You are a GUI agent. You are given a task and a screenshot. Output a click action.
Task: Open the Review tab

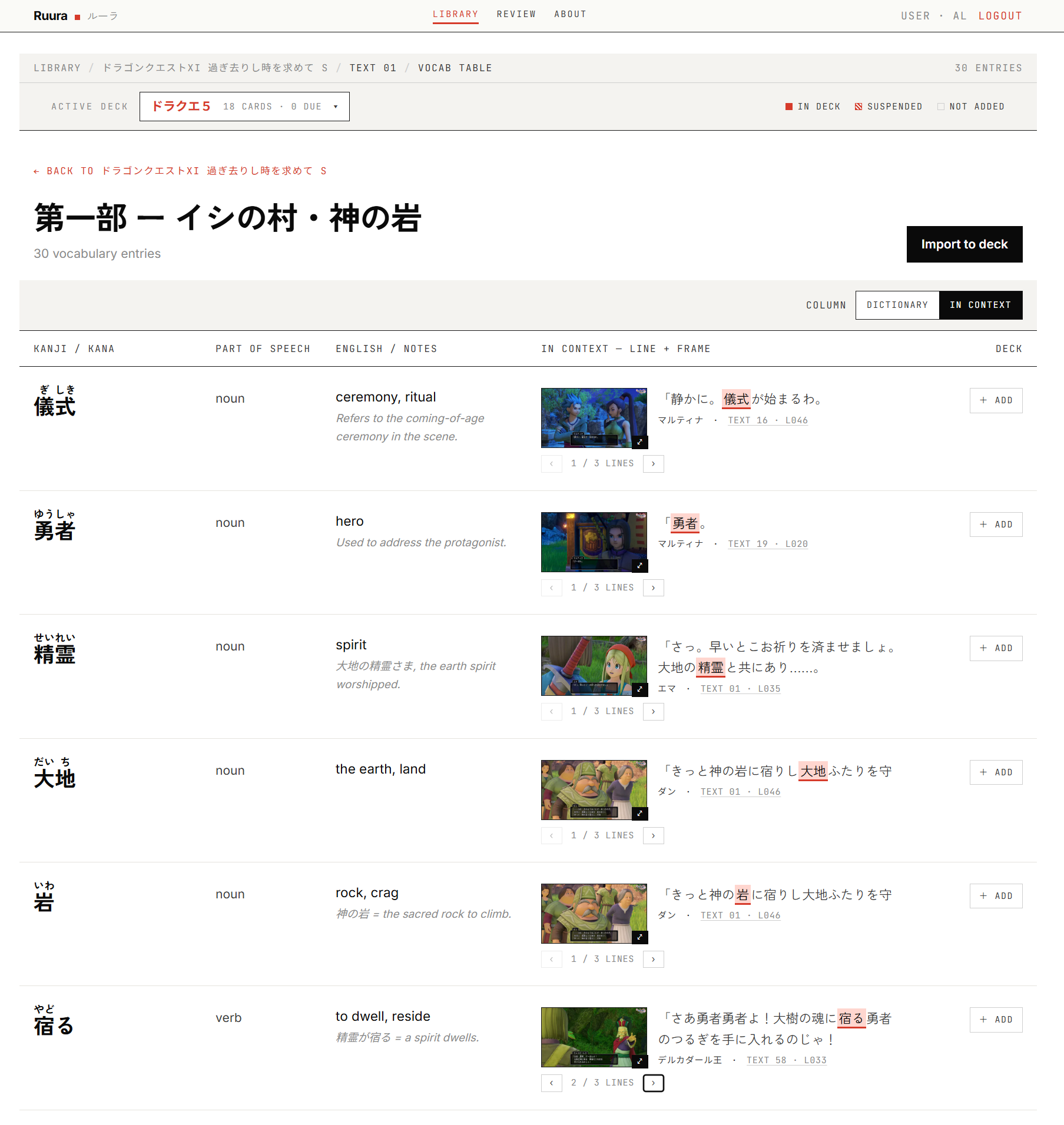click(x=516, y=15)
